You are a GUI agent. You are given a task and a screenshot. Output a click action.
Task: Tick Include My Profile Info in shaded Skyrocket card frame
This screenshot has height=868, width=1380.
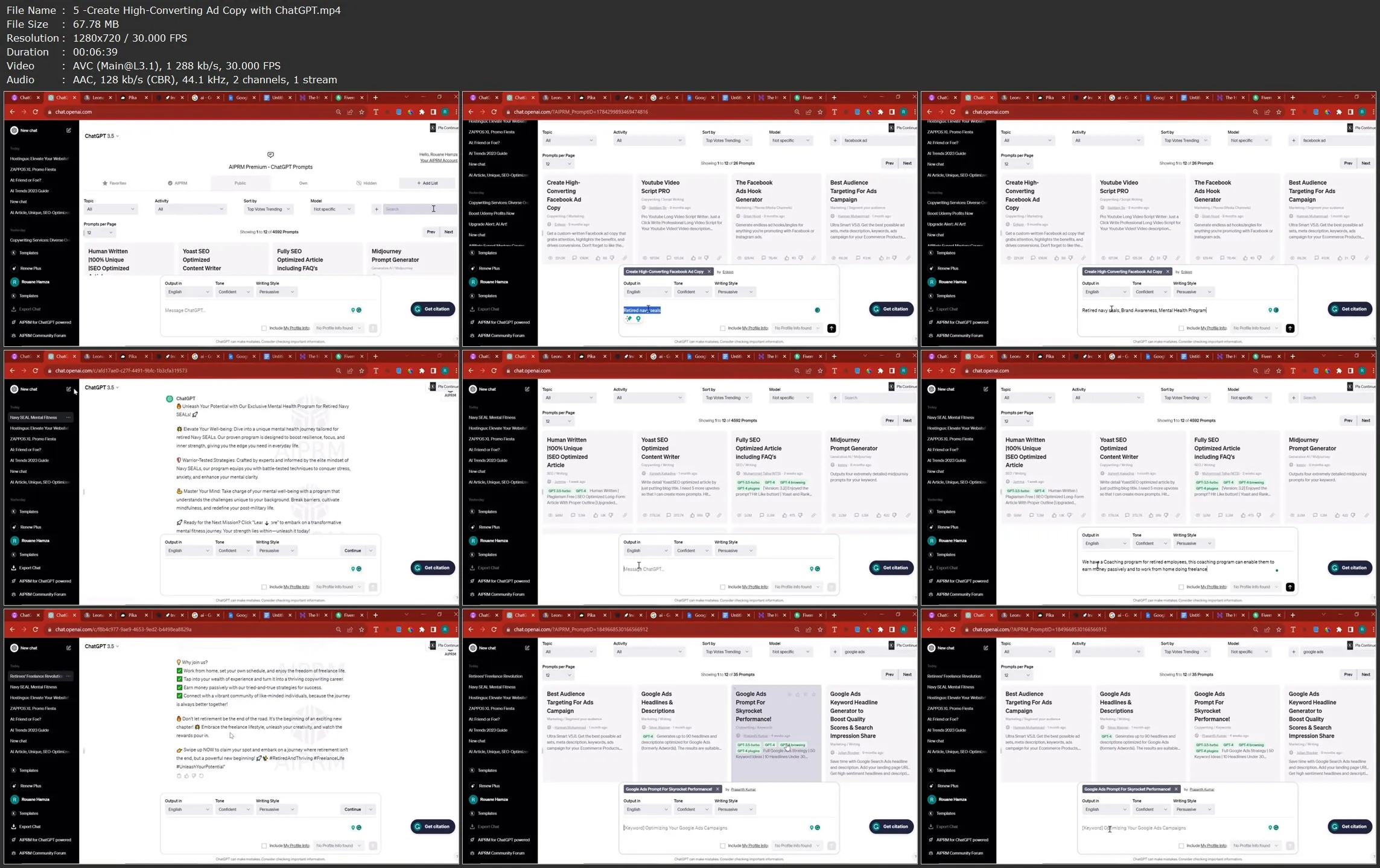722,846
